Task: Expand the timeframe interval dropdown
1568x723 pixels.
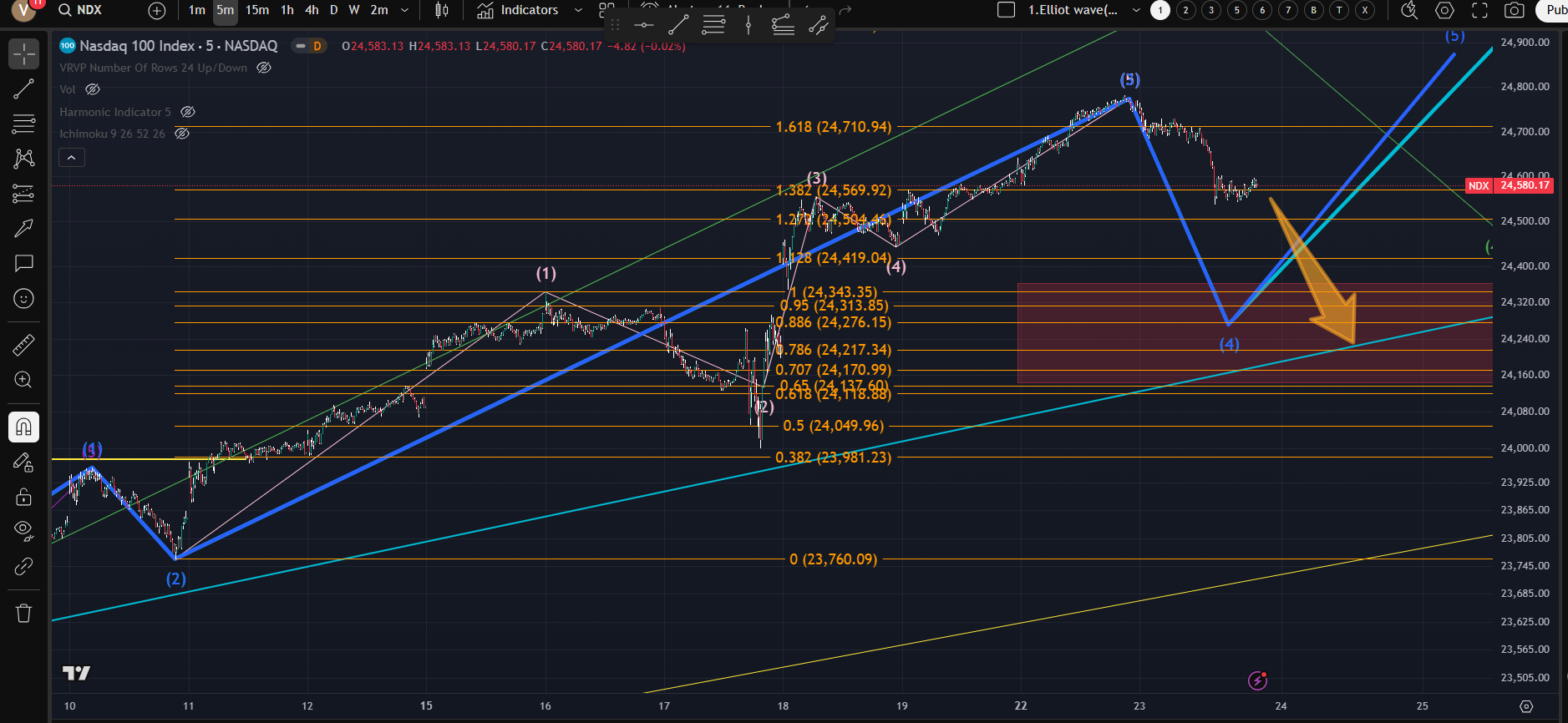Action: [405, 10]
